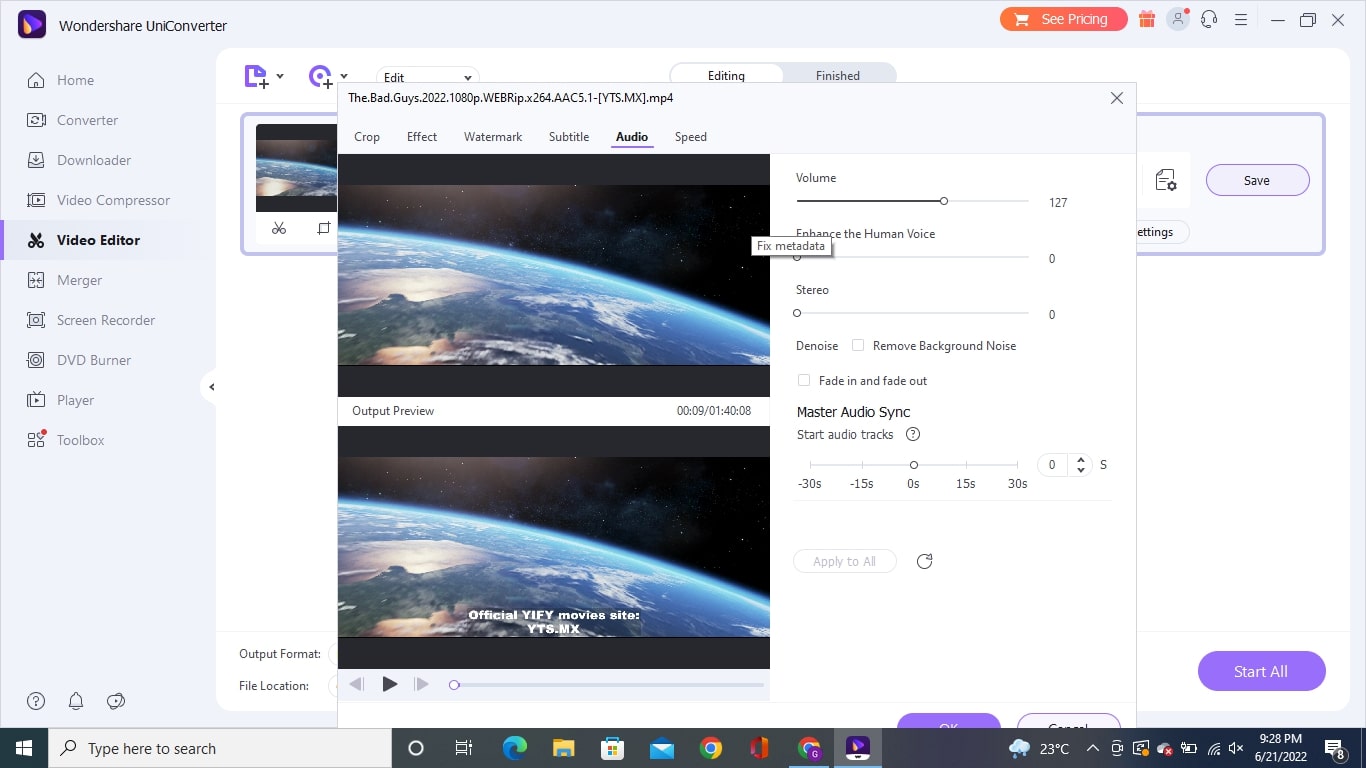Close the audio editing dialog
The width and height of the screenshot is (1366, 768).
click(x=1117, y=98)
